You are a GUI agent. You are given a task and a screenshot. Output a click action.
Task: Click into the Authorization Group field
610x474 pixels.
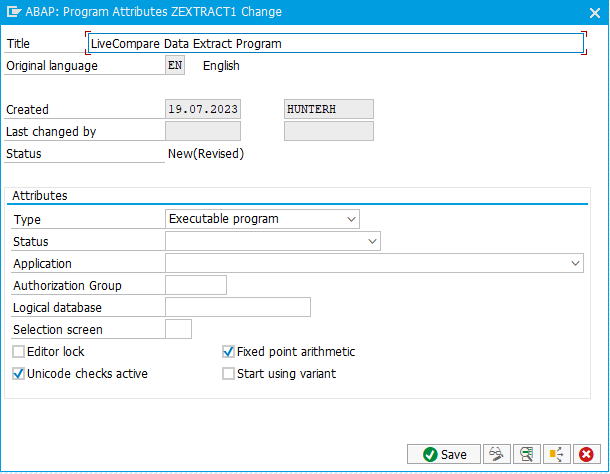pos(196,285)
